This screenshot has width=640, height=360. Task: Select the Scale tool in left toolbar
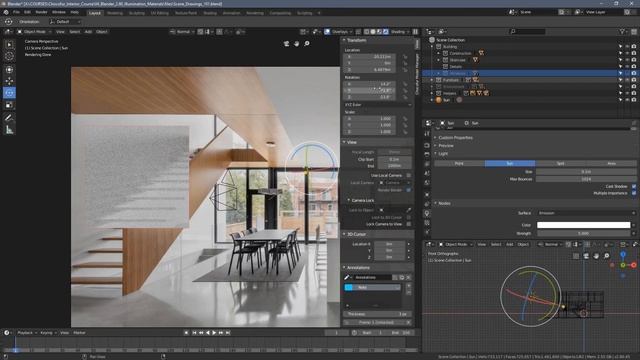click(9, 105)
